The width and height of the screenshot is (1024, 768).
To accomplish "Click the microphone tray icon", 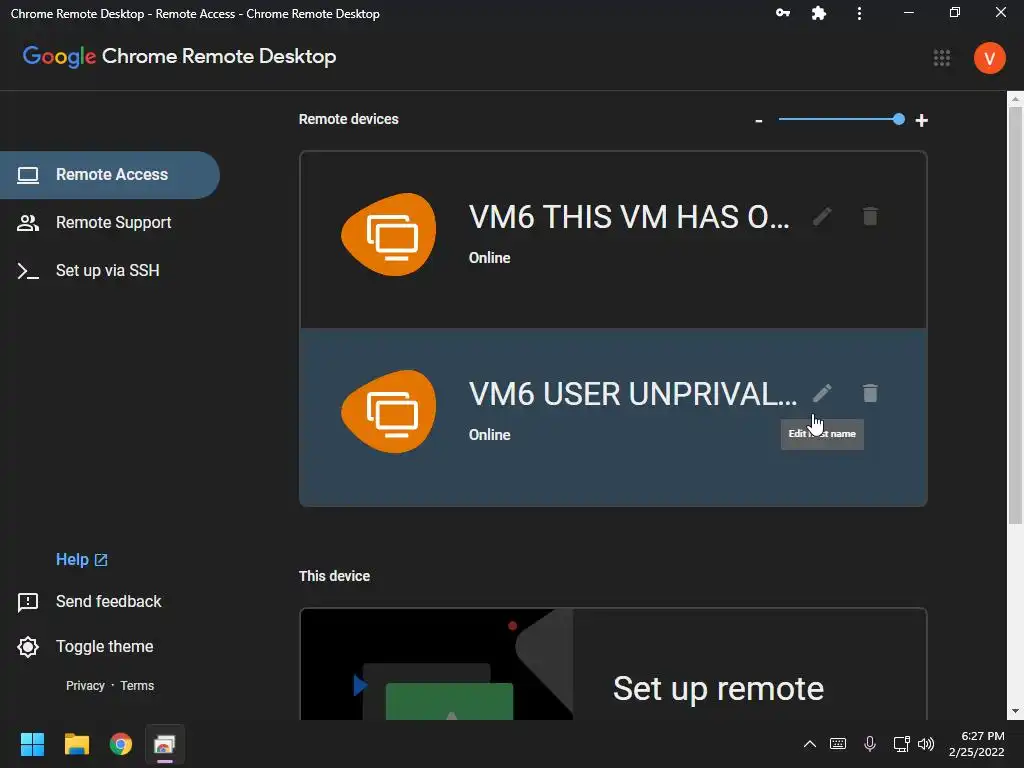I will click(870, 744).
